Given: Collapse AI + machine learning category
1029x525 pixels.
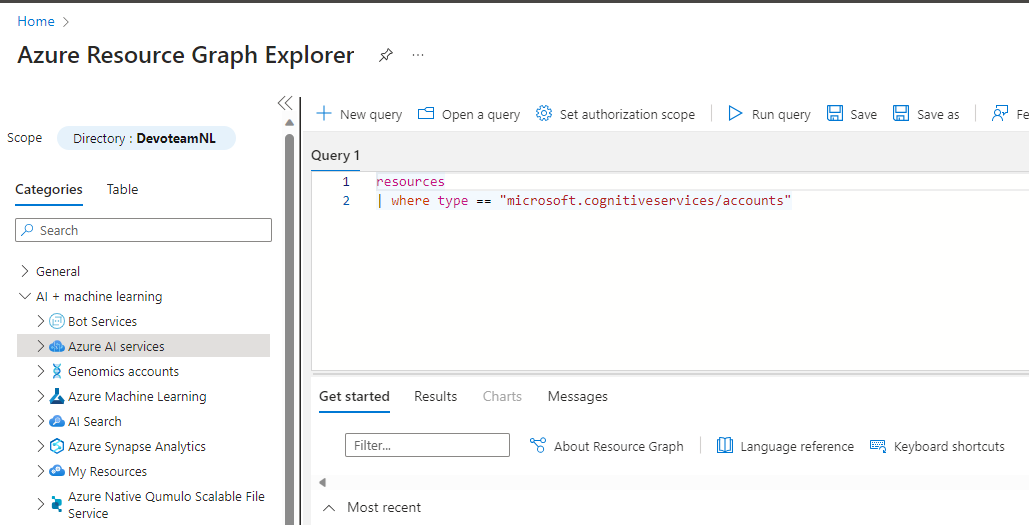Looking at the screenshot, I should point(25,297).
